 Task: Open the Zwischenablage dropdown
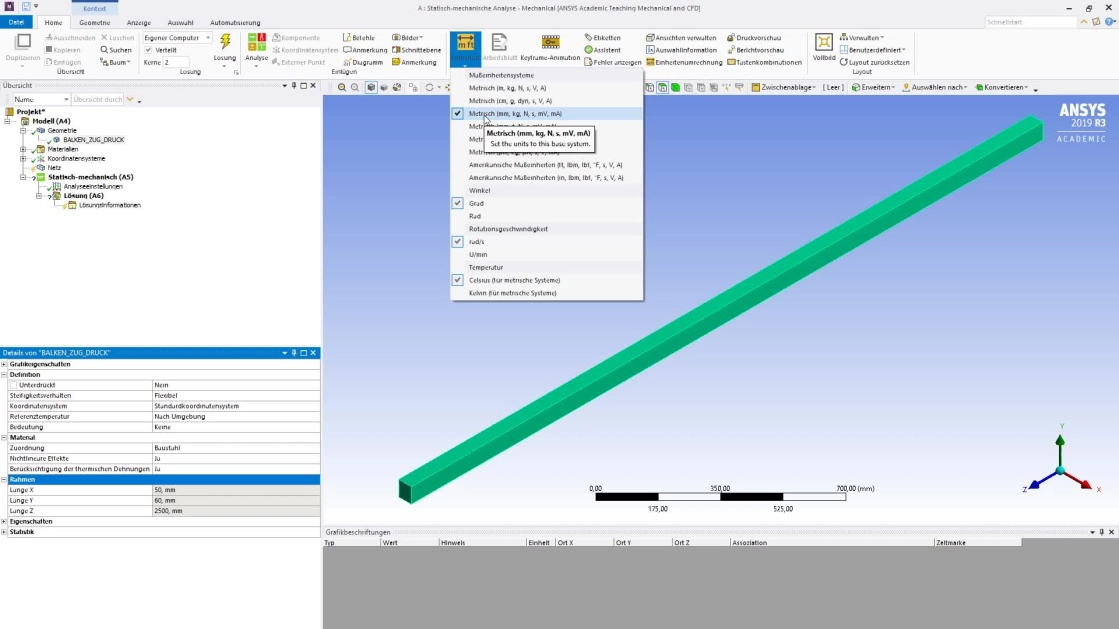pyautogui.click(x=783, y=87)
